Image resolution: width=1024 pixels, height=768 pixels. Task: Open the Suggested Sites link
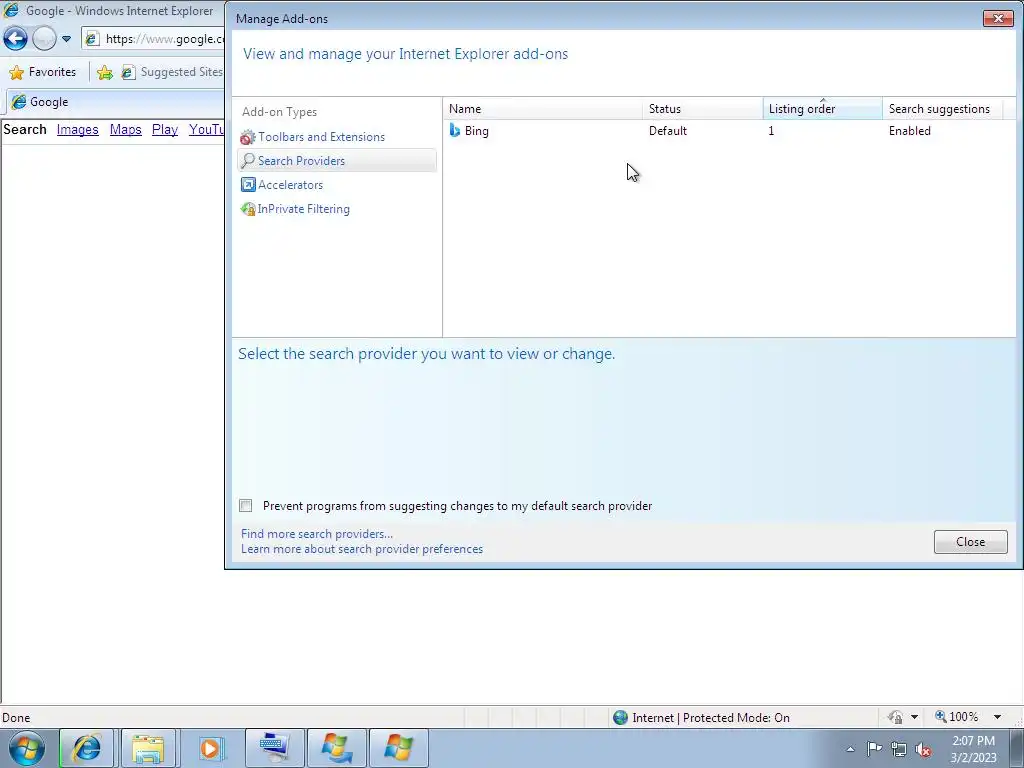point(172,72)
